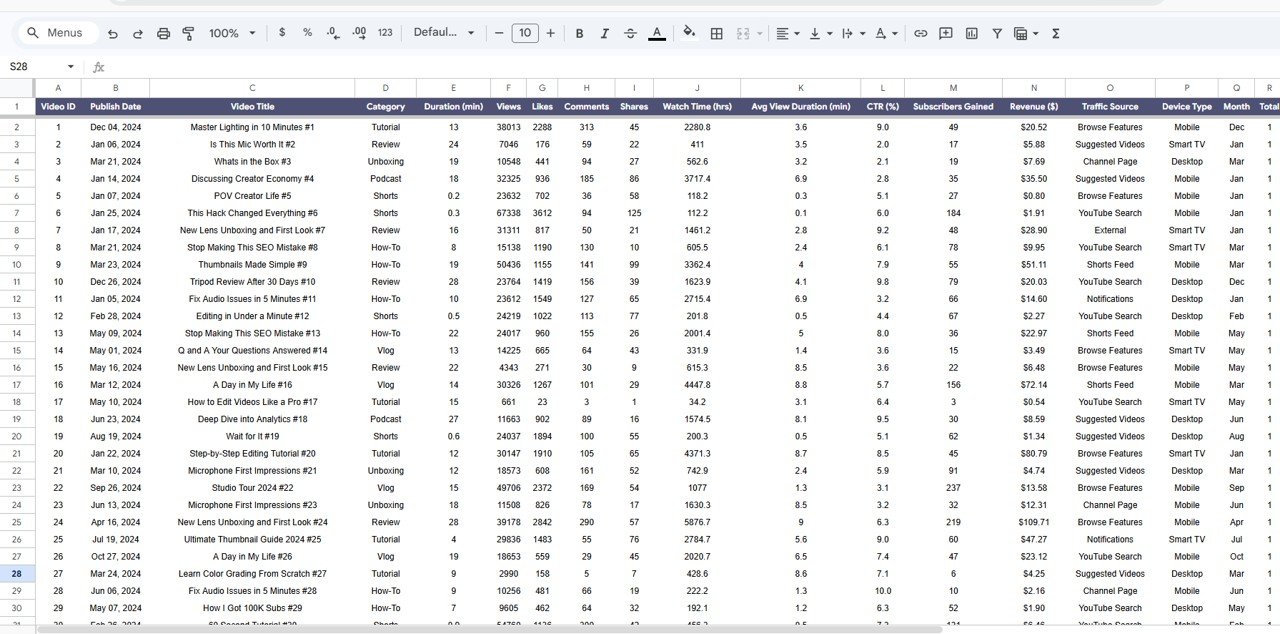Apply the Paint format tool
This screenshot has height=634, width=1280.
pos(187,33)
